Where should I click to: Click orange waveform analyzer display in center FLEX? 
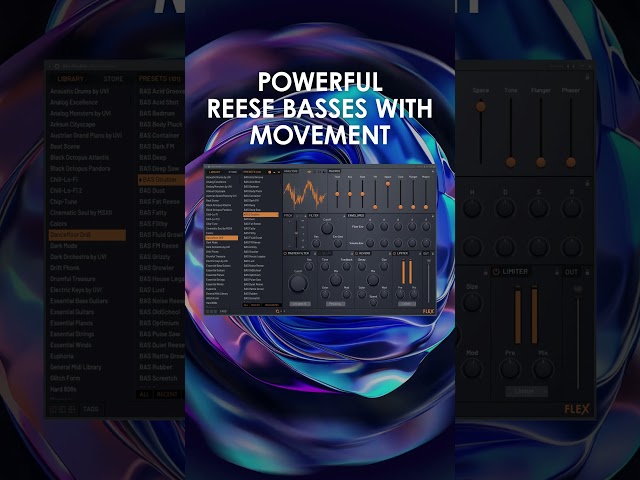305,193
